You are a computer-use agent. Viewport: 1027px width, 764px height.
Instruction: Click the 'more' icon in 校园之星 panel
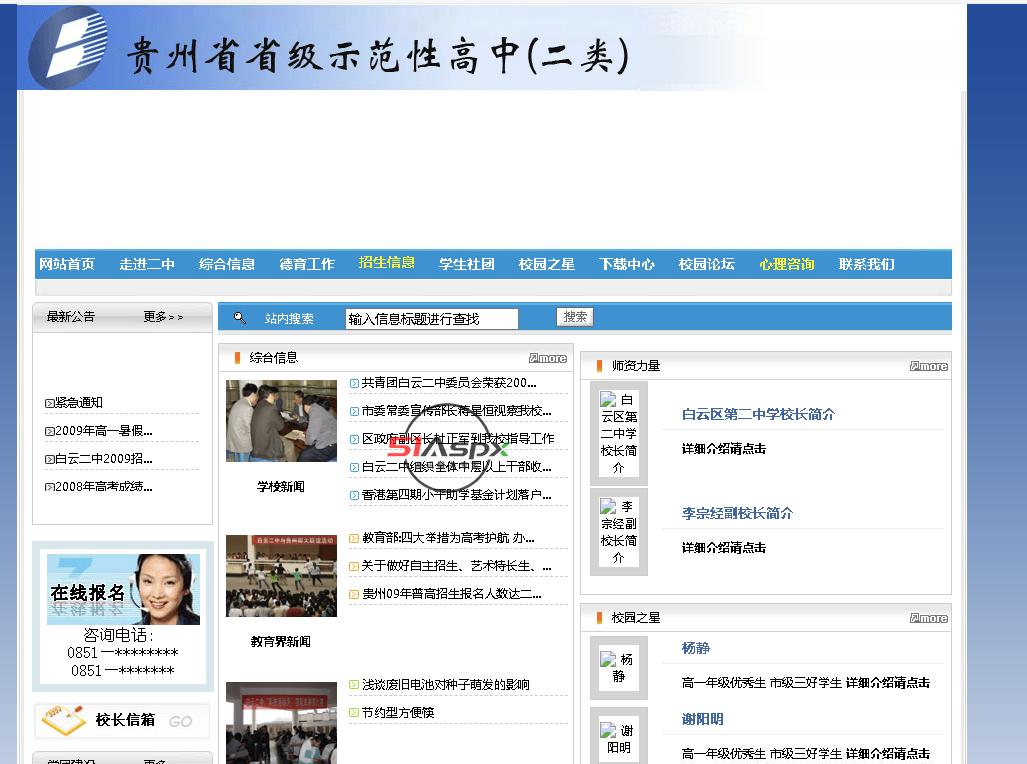click(x=929, y=618)
